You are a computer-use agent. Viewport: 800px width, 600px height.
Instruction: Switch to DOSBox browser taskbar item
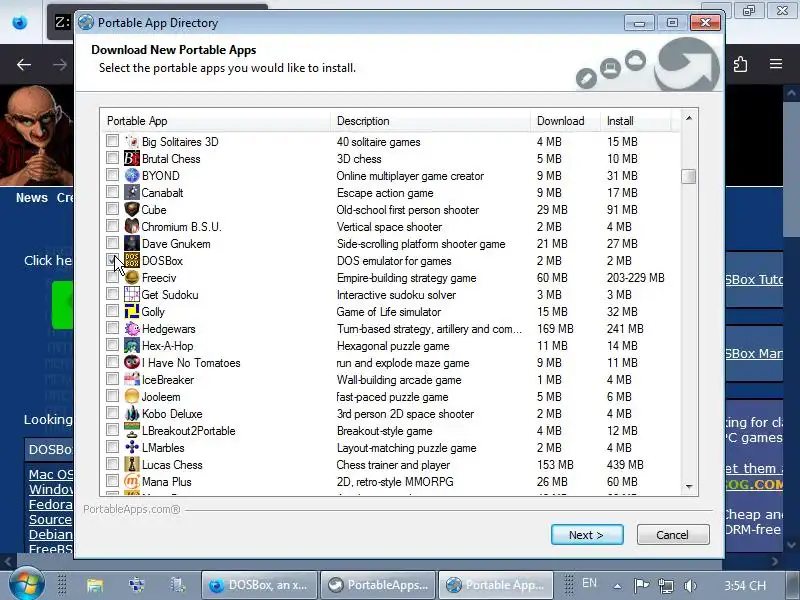(x=260, y=585)
